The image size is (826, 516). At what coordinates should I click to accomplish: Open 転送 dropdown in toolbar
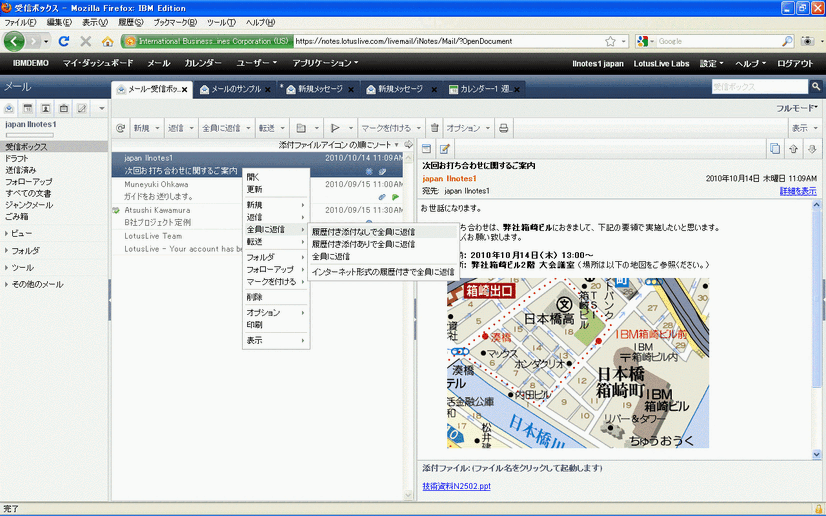pos(282,128)
